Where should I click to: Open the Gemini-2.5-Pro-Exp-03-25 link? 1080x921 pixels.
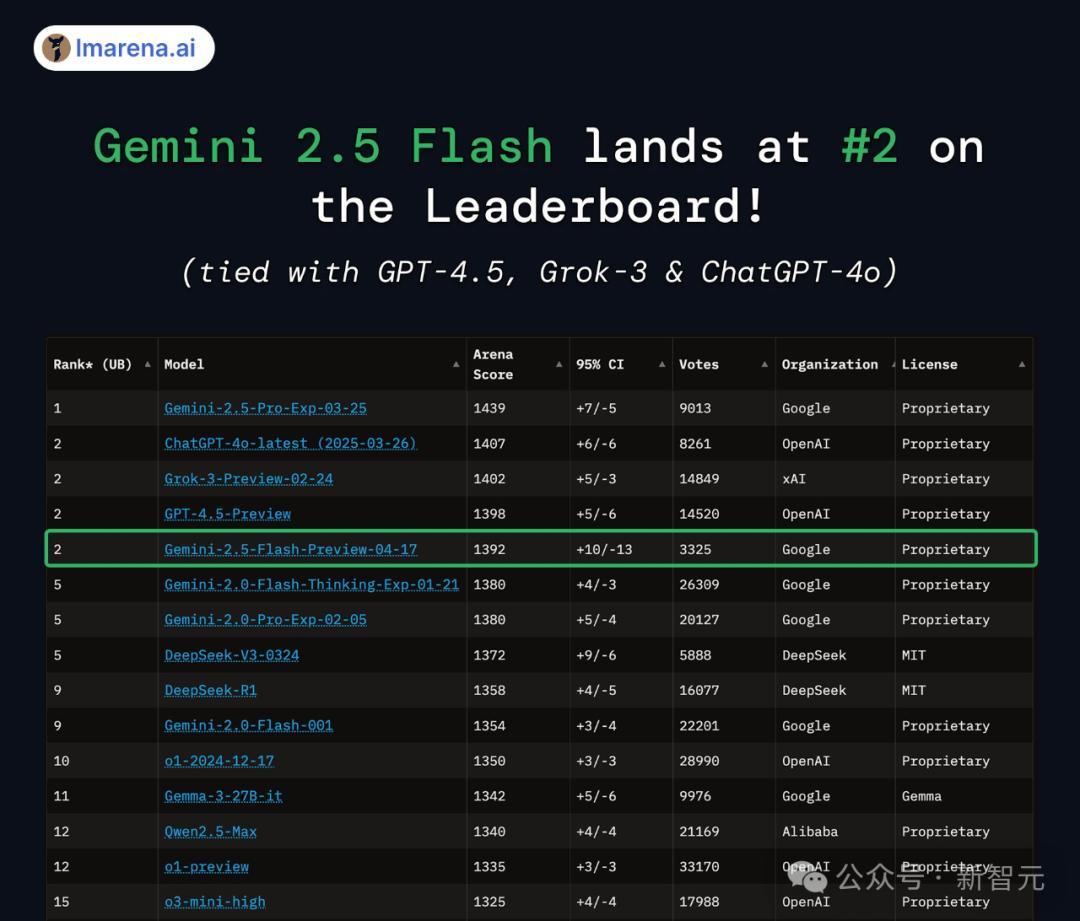point(265,408)
